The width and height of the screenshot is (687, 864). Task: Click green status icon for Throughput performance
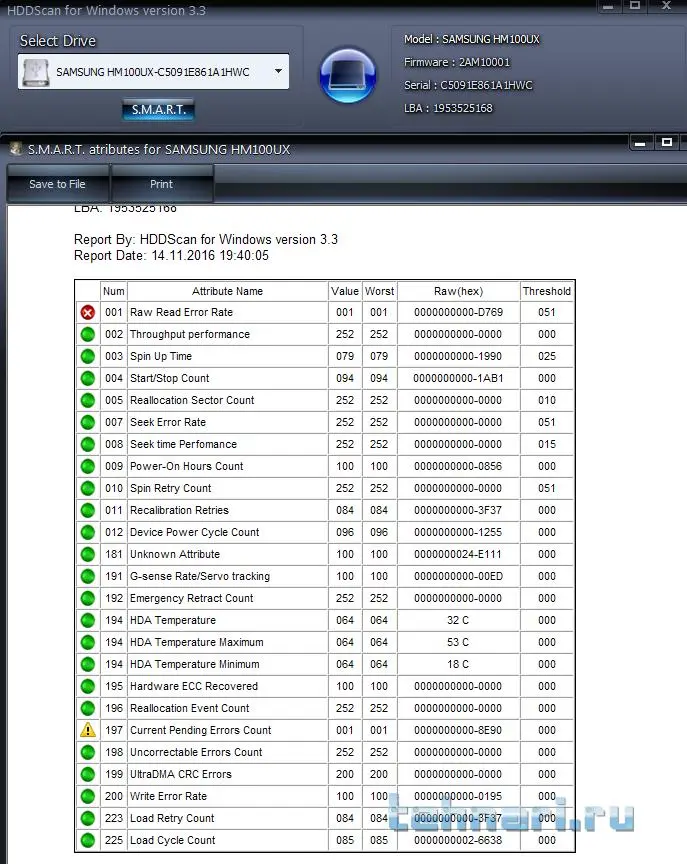click(88, 334)
